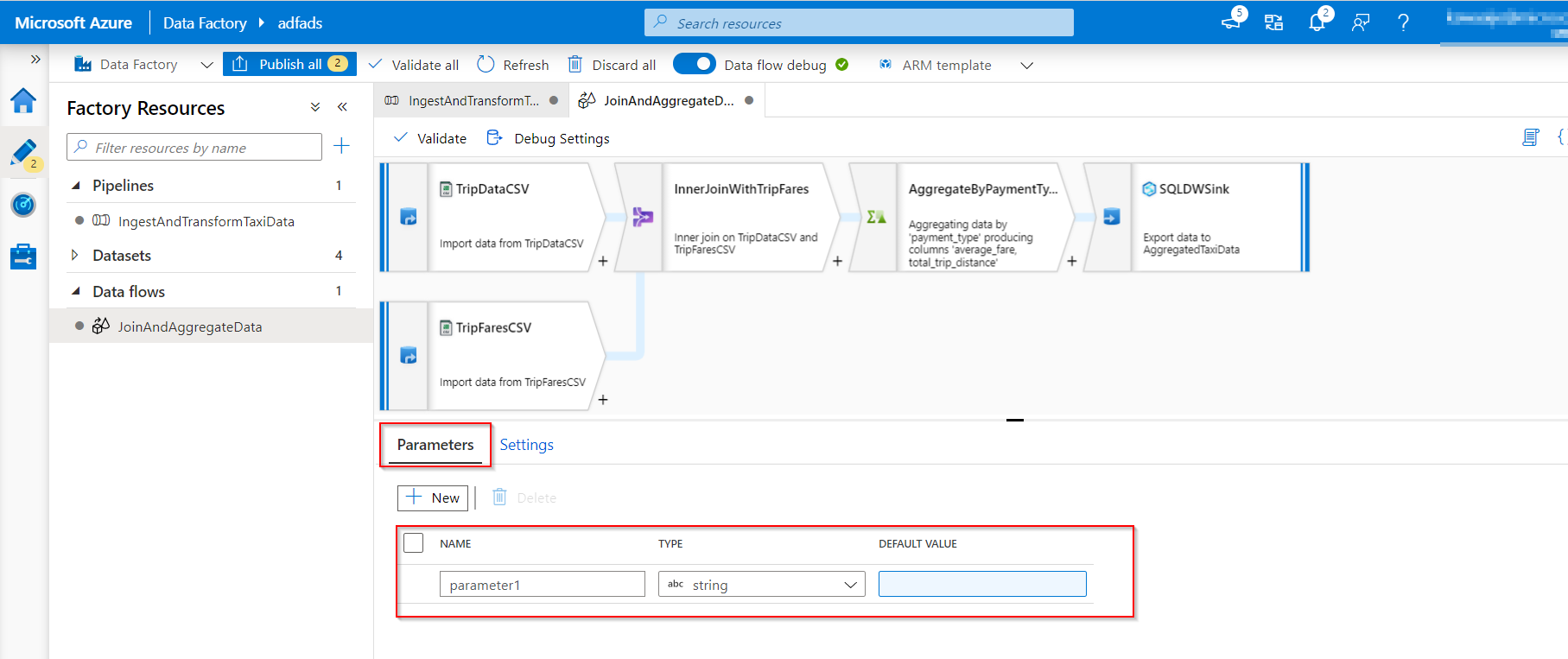
Task: Open the Manage toolbox icon in sidebar
Action: click(23, 257)
